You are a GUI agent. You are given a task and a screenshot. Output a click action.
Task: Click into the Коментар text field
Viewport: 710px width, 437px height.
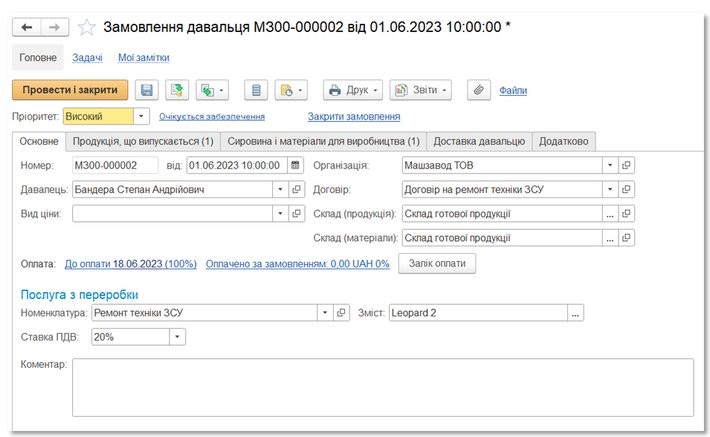click(x=380, y=385)
